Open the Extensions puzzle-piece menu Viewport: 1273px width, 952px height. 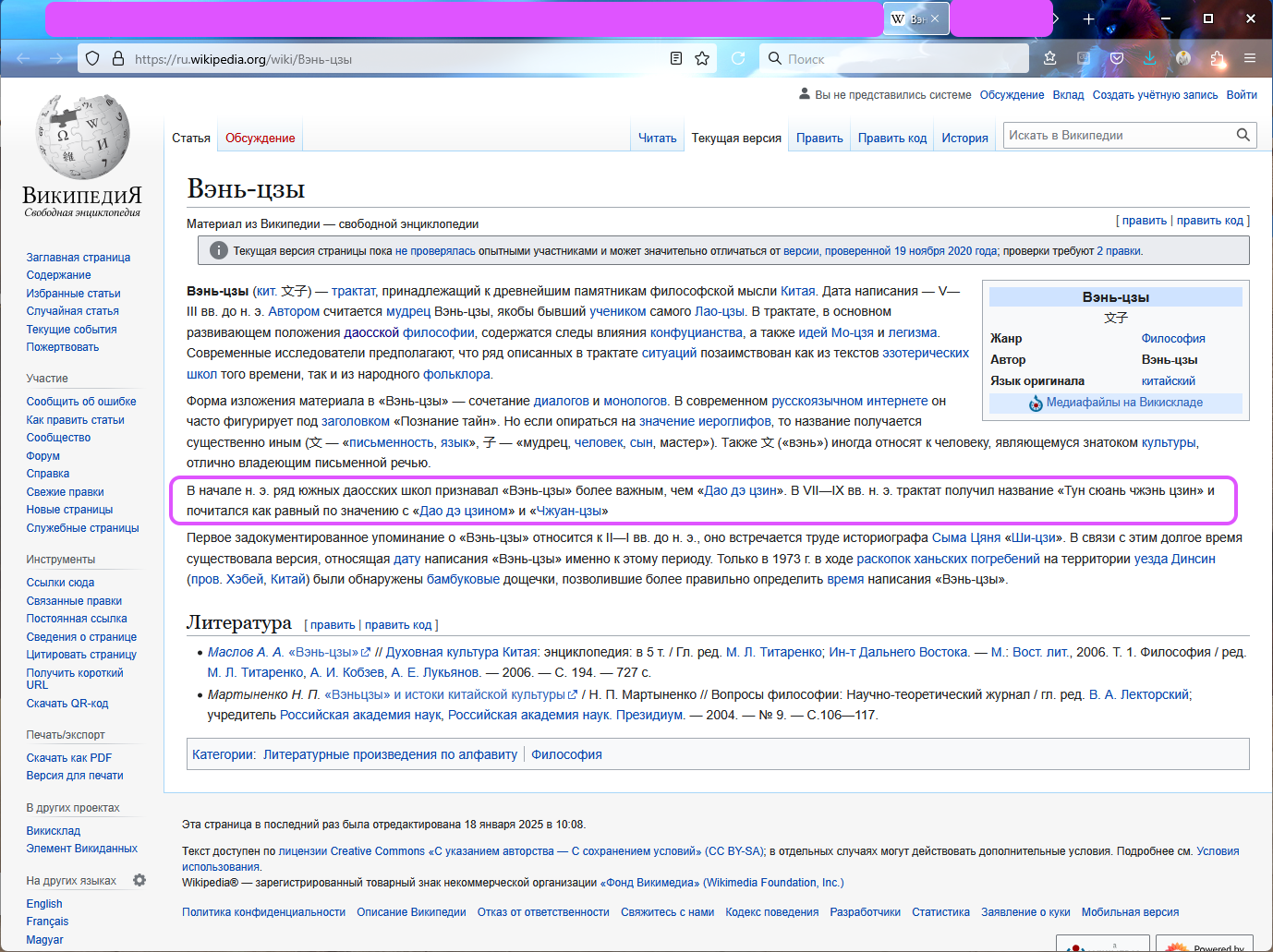coord(1217,58)
